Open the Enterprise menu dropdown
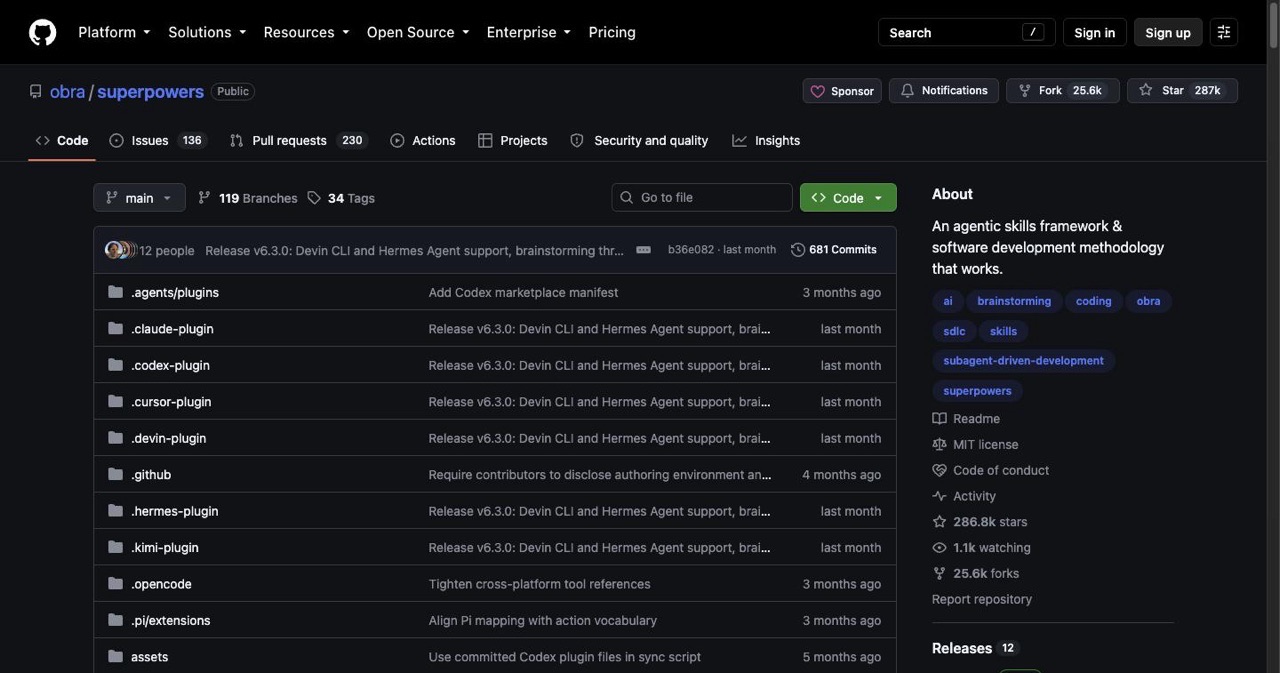Viewport: 1280px width, 673px height. point(529,32)
